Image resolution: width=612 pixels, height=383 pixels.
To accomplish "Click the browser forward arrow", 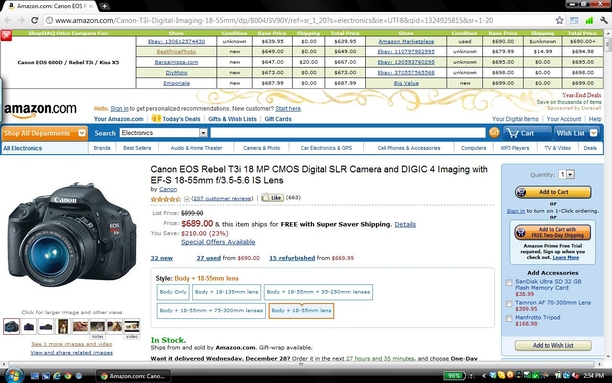I will click(x=21, y=20).
